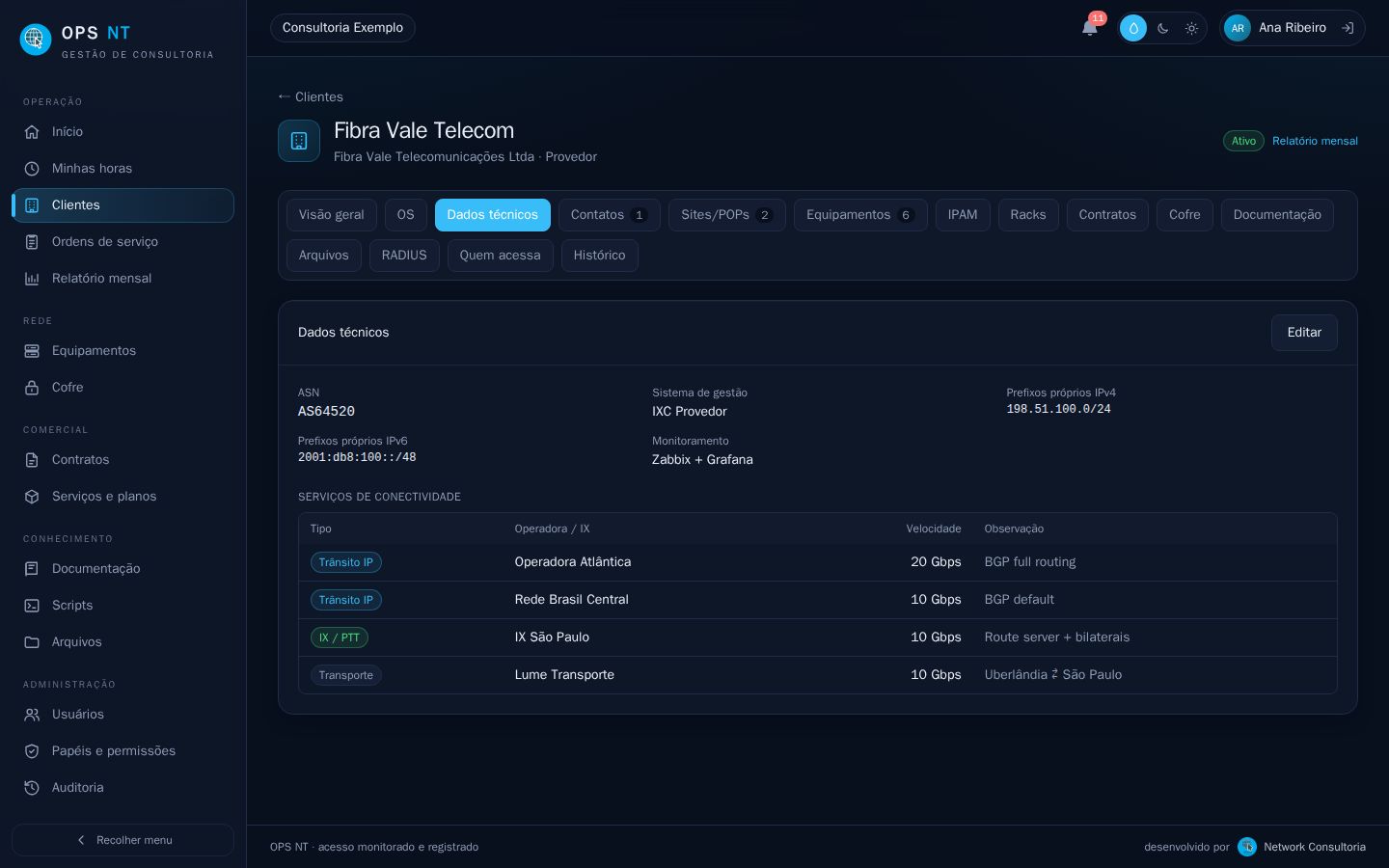Open the Equipamentos tab

(860, 215)
